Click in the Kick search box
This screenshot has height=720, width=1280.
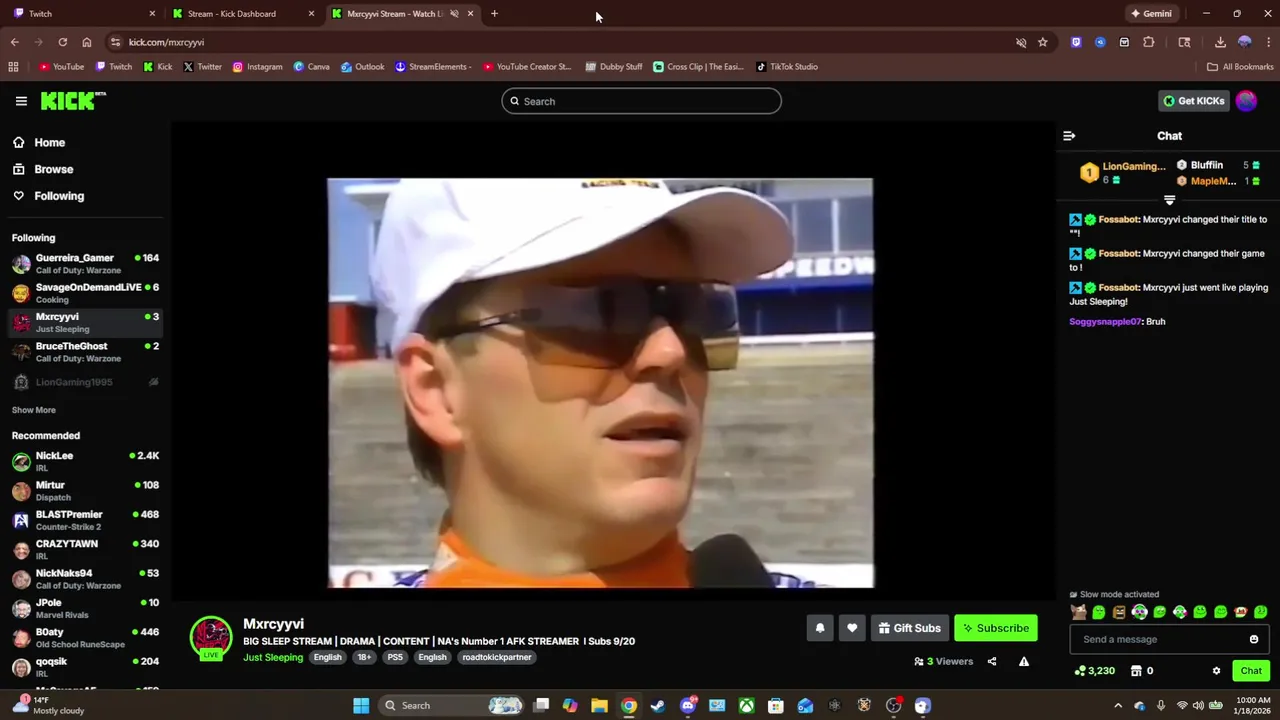click(x=641, y=101)
